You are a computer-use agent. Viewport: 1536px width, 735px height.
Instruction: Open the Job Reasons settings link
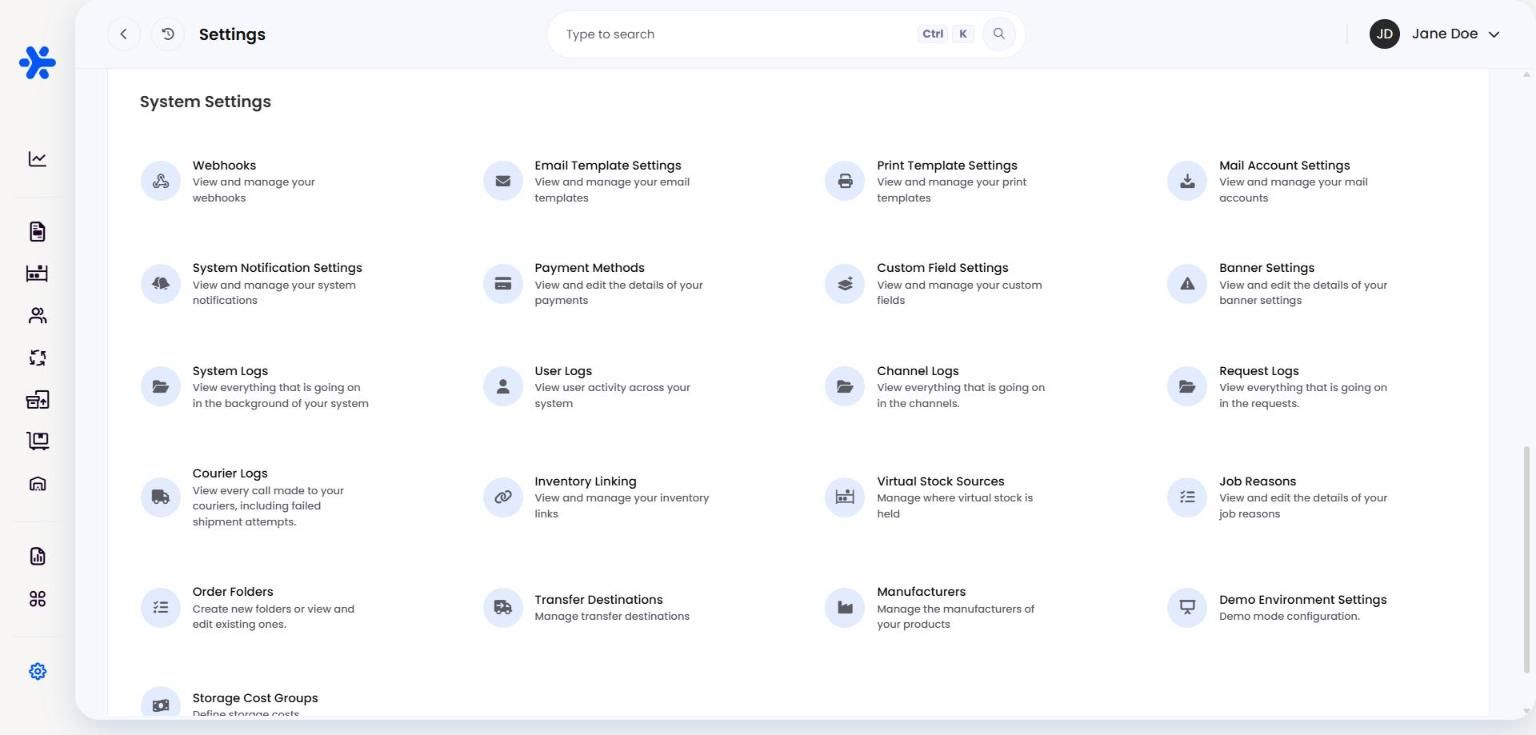(x=1257, y=481)
